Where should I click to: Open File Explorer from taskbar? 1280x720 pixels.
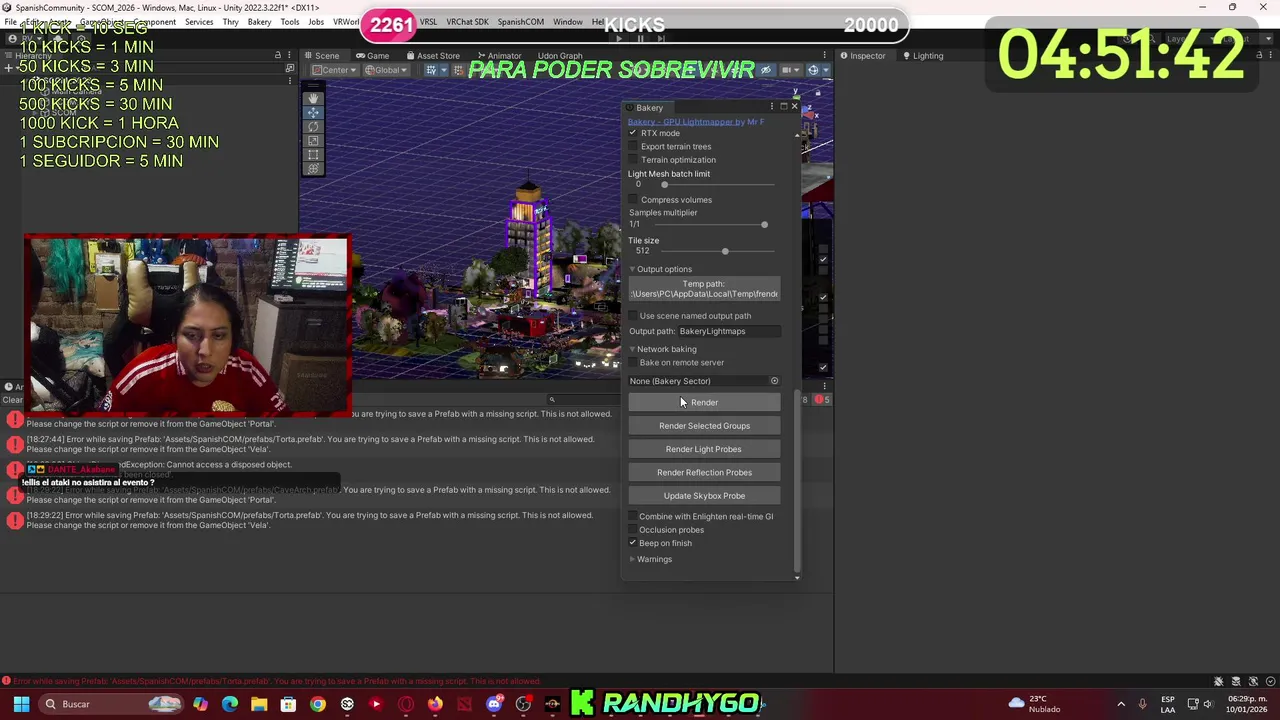[x=259, y=704]
